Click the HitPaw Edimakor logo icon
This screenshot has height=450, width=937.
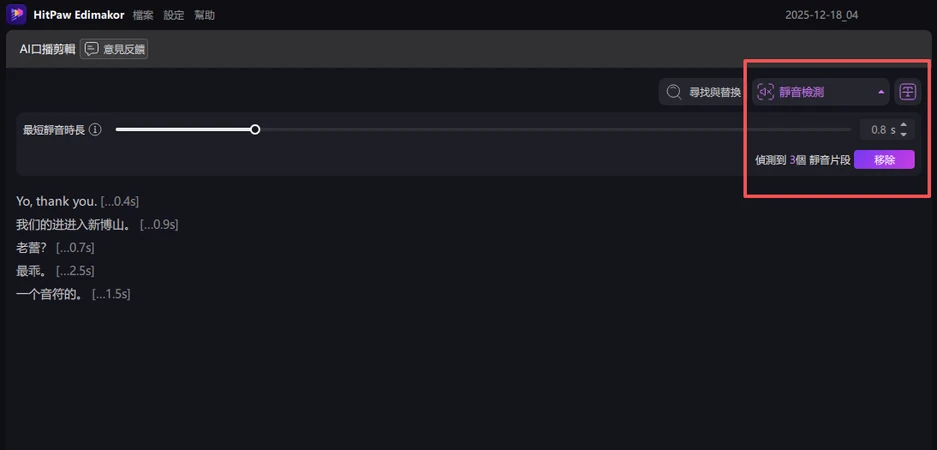click(x=16, y=15)
